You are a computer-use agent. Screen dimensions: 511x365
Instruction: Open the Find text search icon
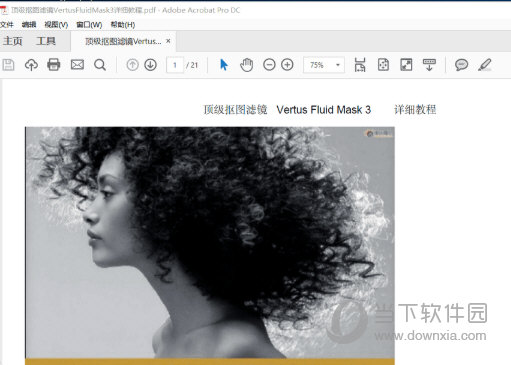tap(100, 65)
